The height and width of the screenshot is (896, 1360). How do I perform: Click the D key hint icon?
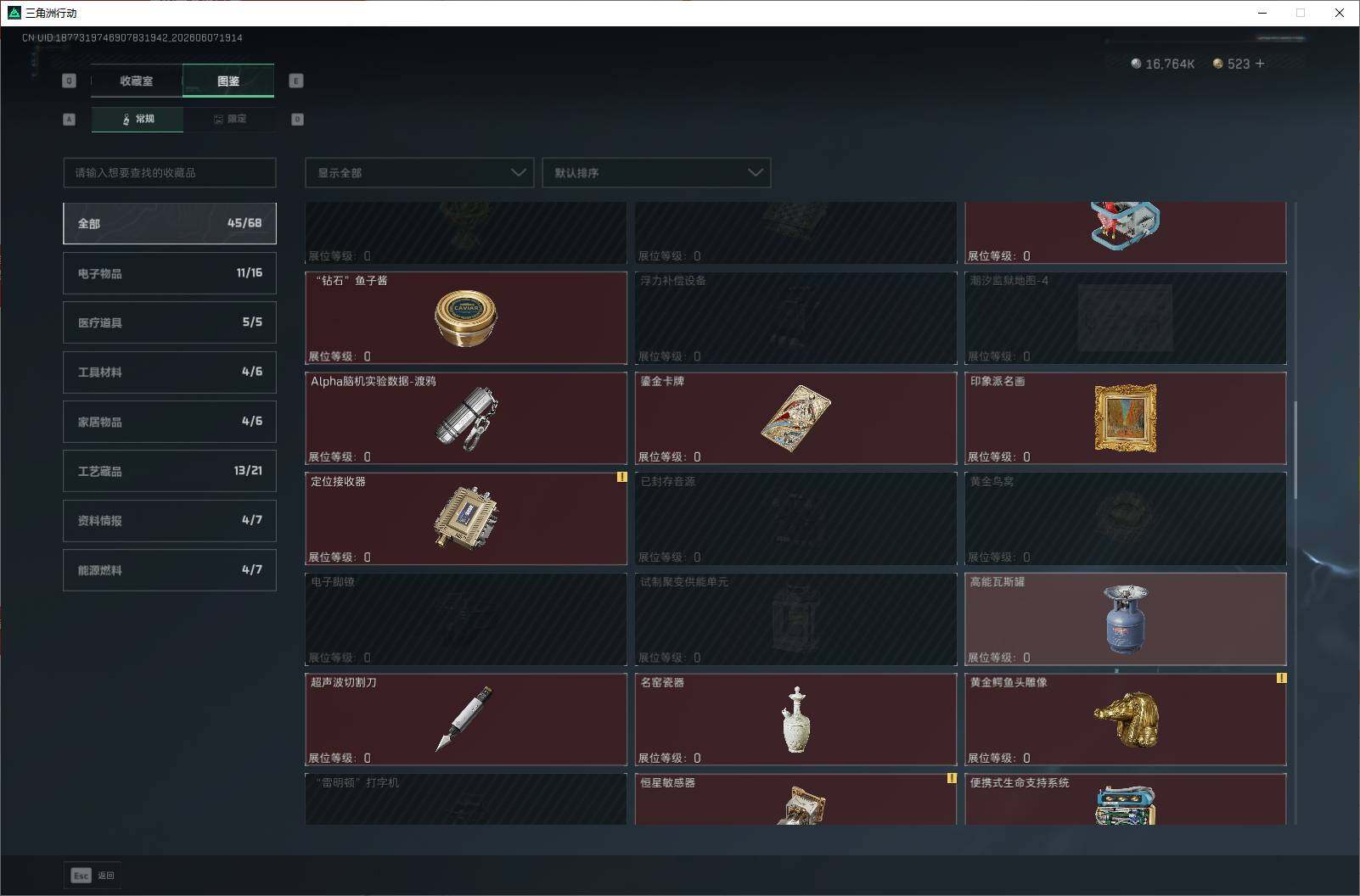(297, 120)
